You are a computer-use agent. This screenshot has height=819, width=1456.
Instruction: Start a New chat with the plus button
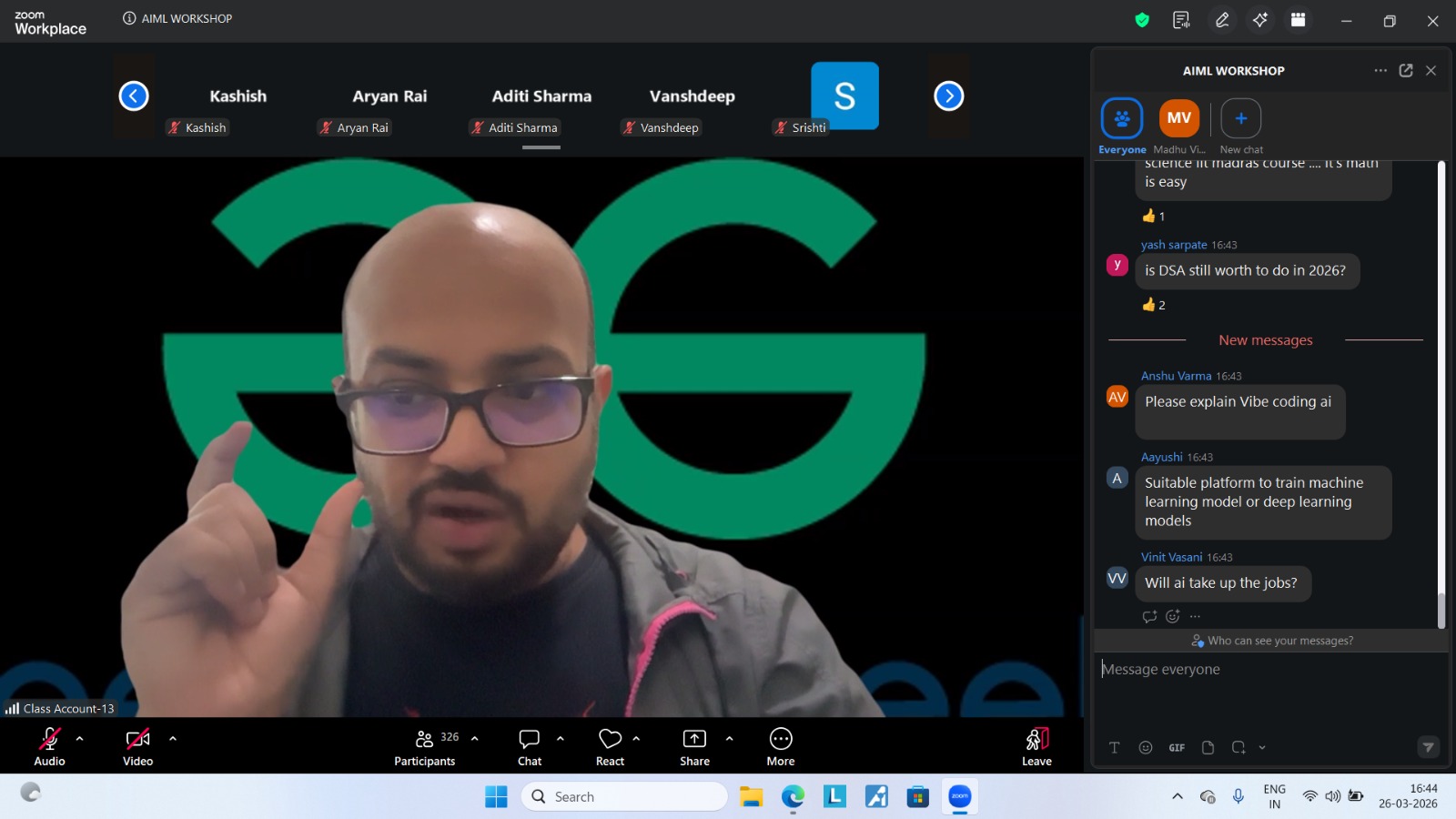(1241, 126)
